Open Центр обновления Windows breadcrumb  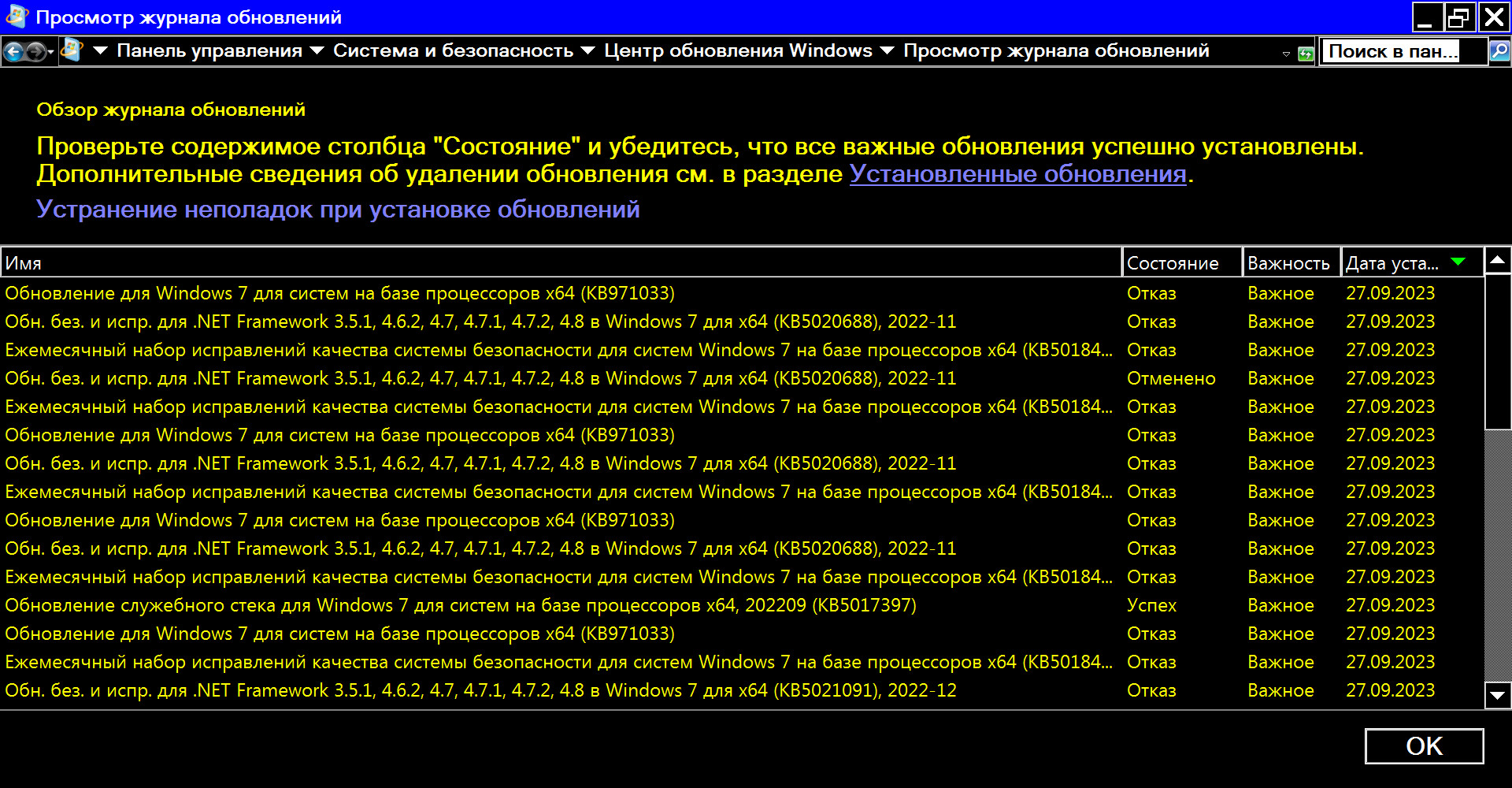point(738,50)
